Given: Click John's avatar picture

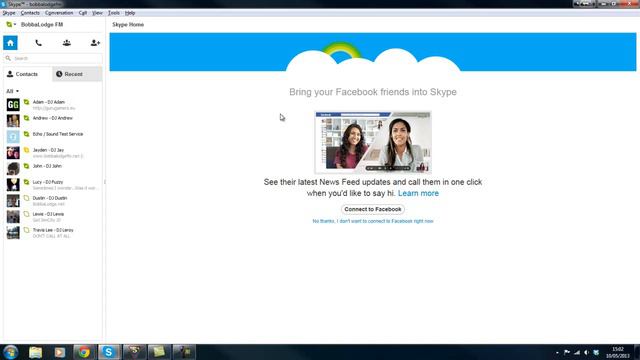Looking at the screenshot, I should [13, 169].
